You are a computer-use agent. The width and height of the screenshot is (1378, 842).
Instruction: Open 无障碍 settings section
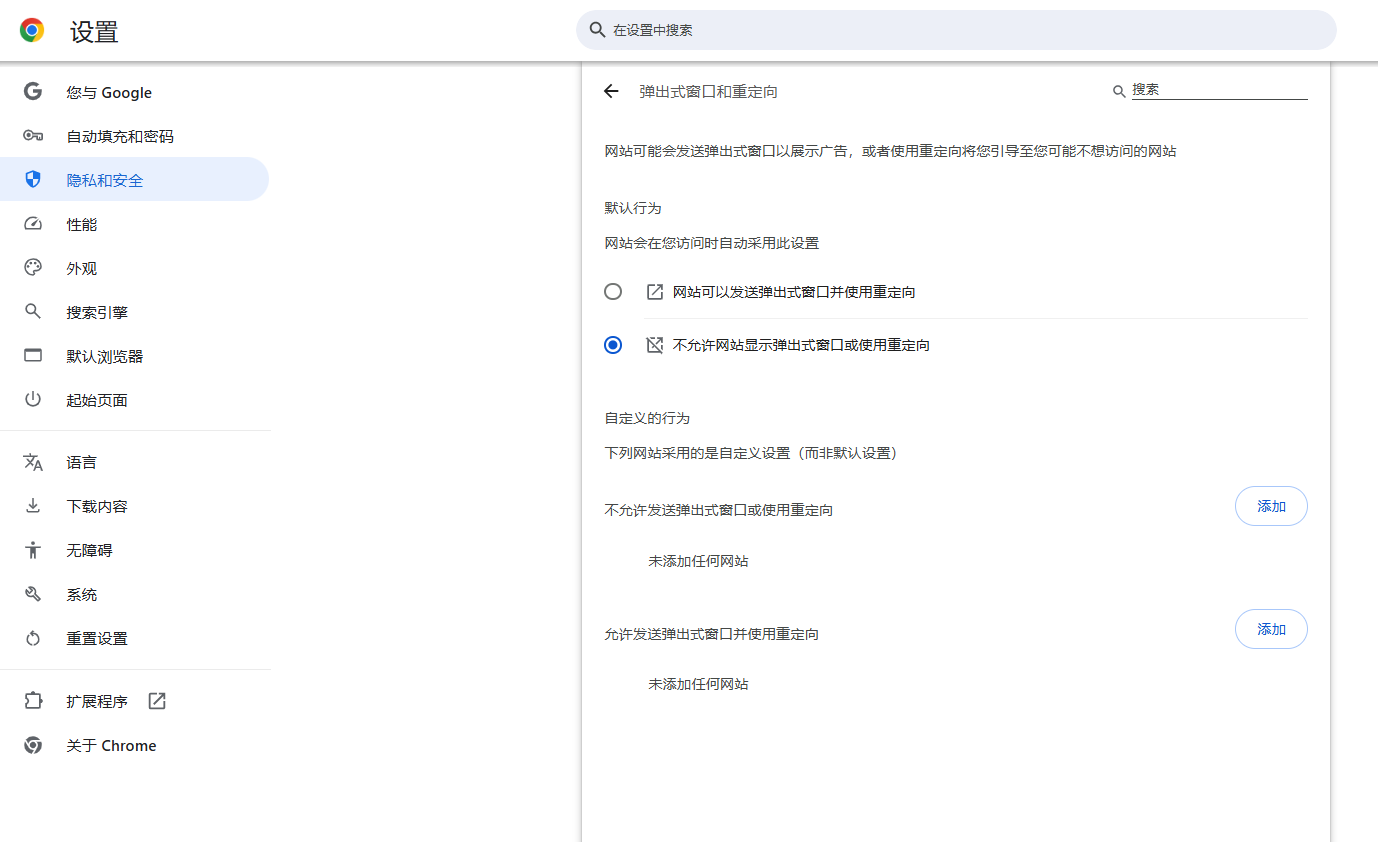pos(134,550)
